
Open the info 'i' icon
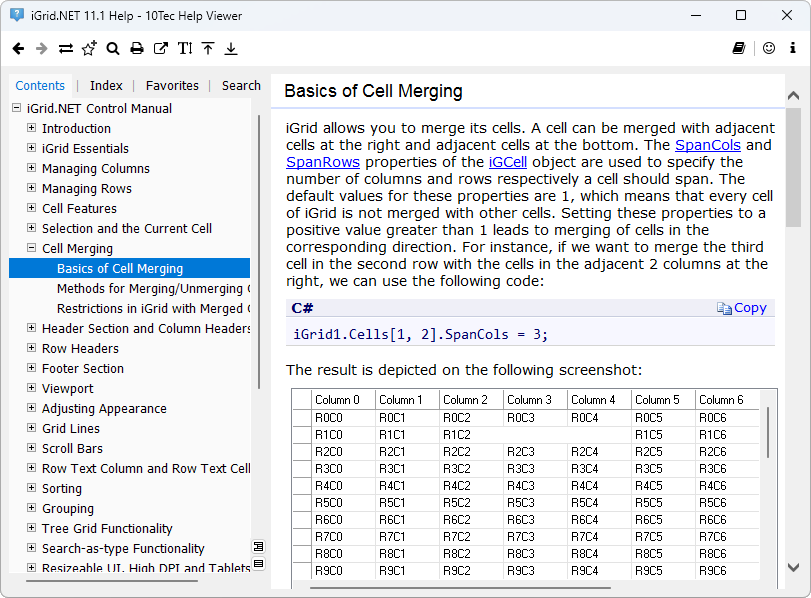[x=792, y=48]
